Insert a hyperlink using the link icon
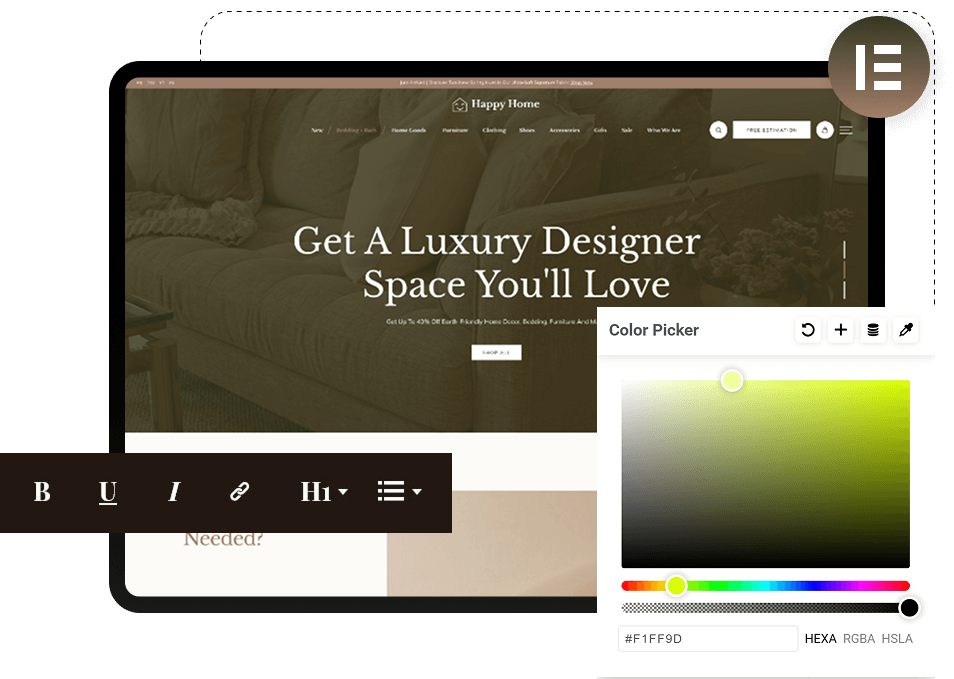The image size is (954, 679). coord(239,492)
